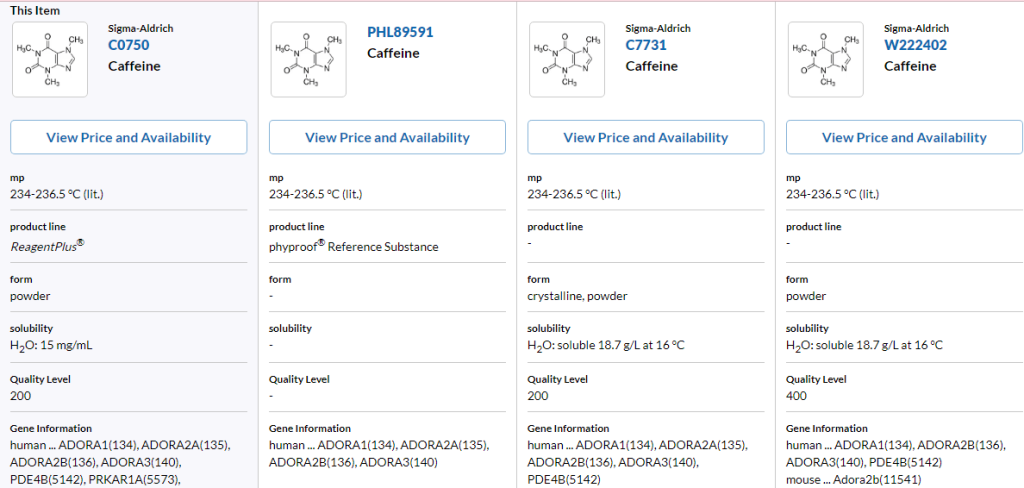Image resolution: width=1024 pixels, height=488 pixels.
Task: Open the C0750 product link
Action: click(x=128, y=45)
